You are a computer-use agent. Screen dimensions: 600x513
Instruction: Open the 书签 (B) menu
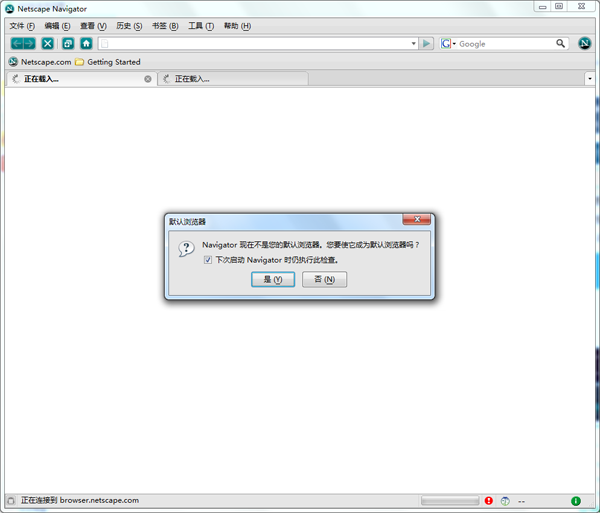165,26
